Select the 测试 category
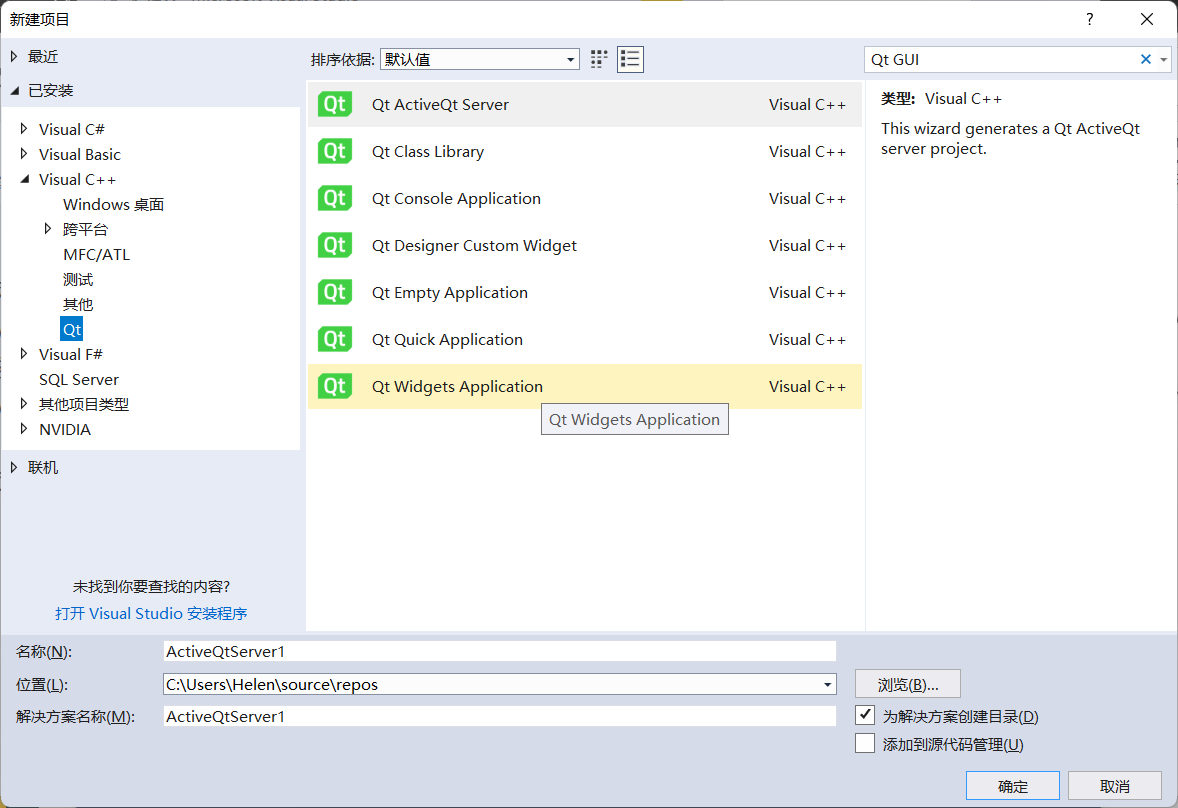Screen dimensions: 1178x808 pos(78,279)
